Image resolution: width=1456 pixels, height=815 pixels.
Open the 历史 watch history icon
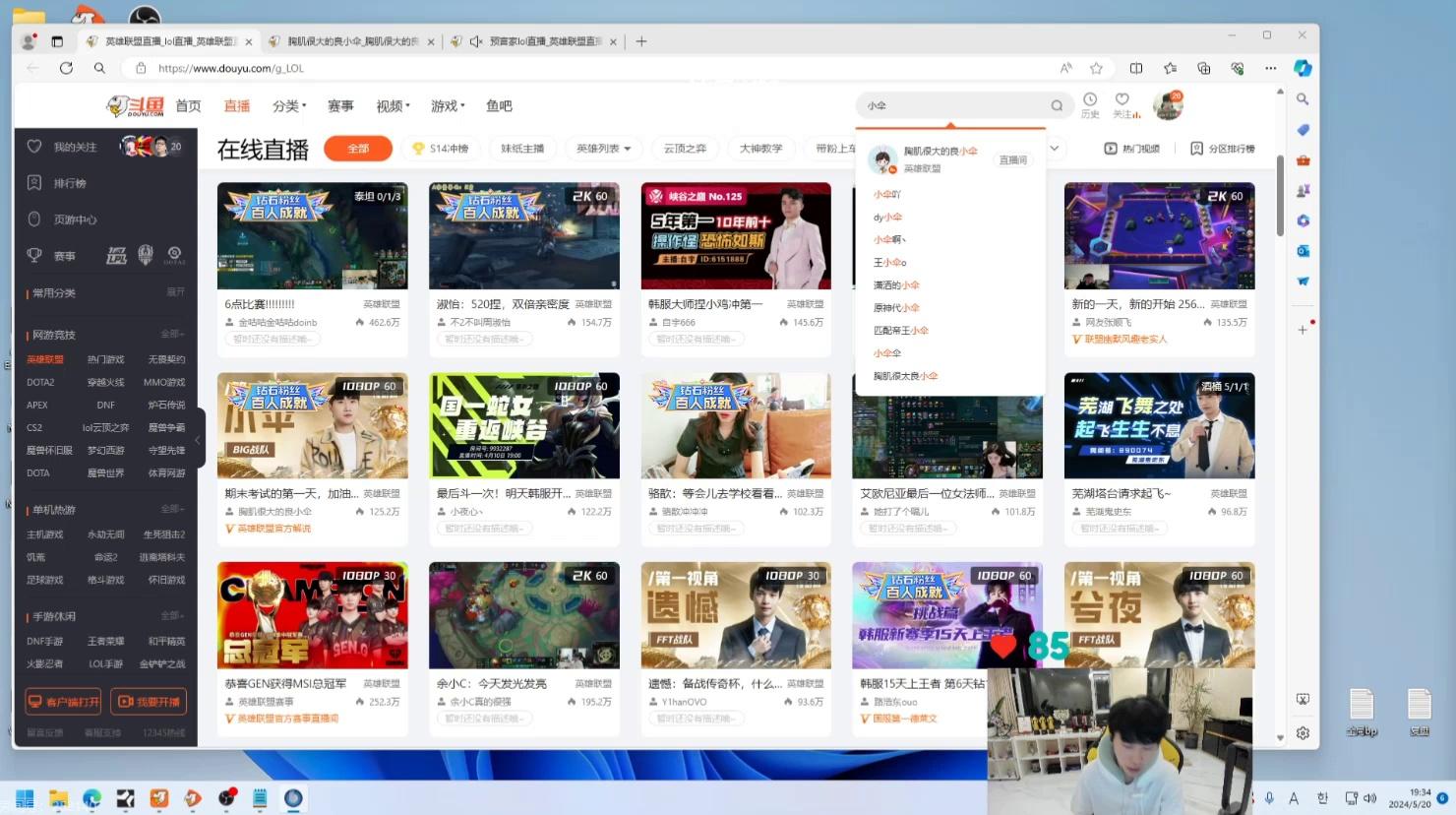coord(1090,104)
